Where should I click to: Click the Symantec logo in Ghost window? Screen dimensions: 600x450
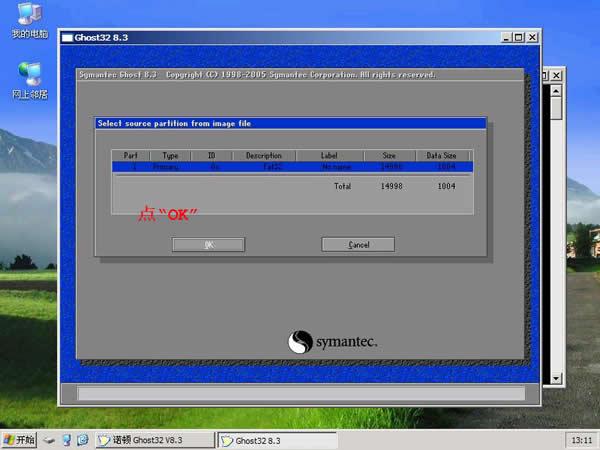pos(332,342)
